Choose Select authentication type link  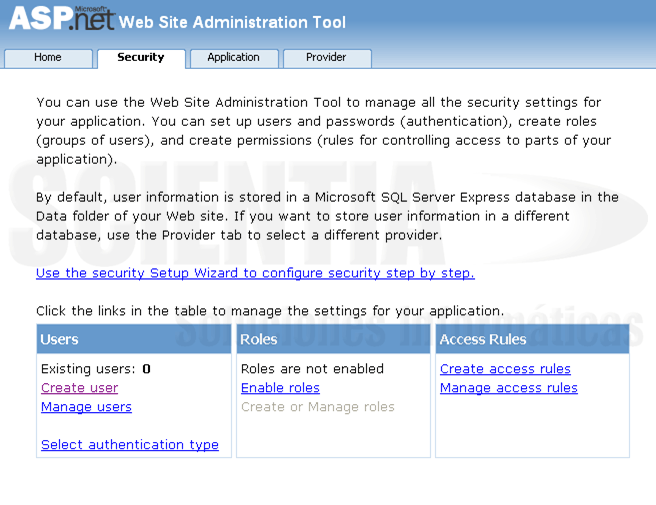click(x=130, y=445)
